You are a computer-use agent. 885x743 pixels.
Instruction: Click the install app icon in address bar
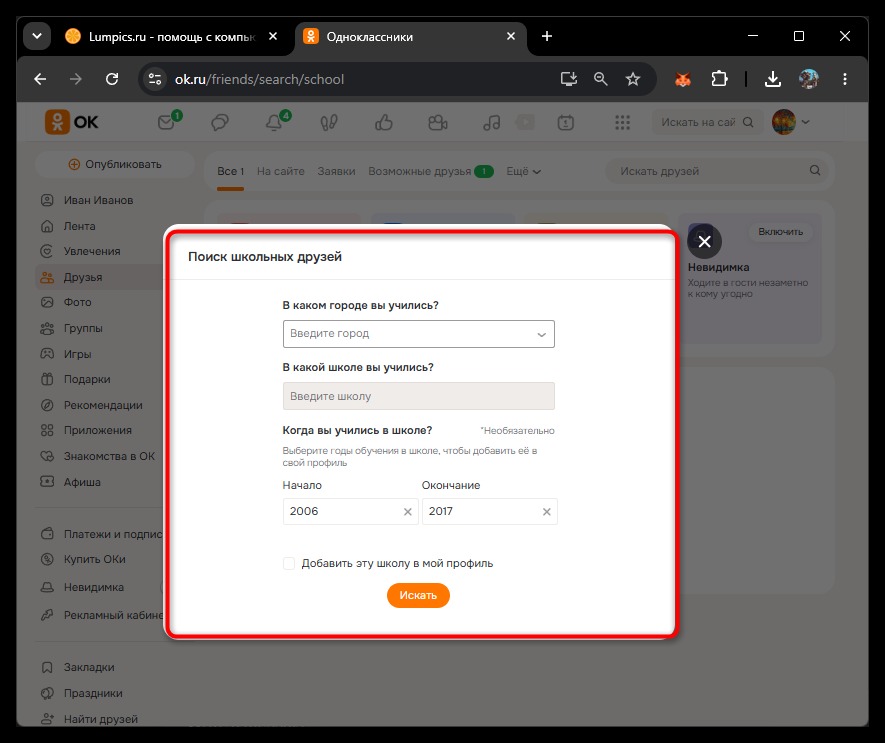coord(568,79)
